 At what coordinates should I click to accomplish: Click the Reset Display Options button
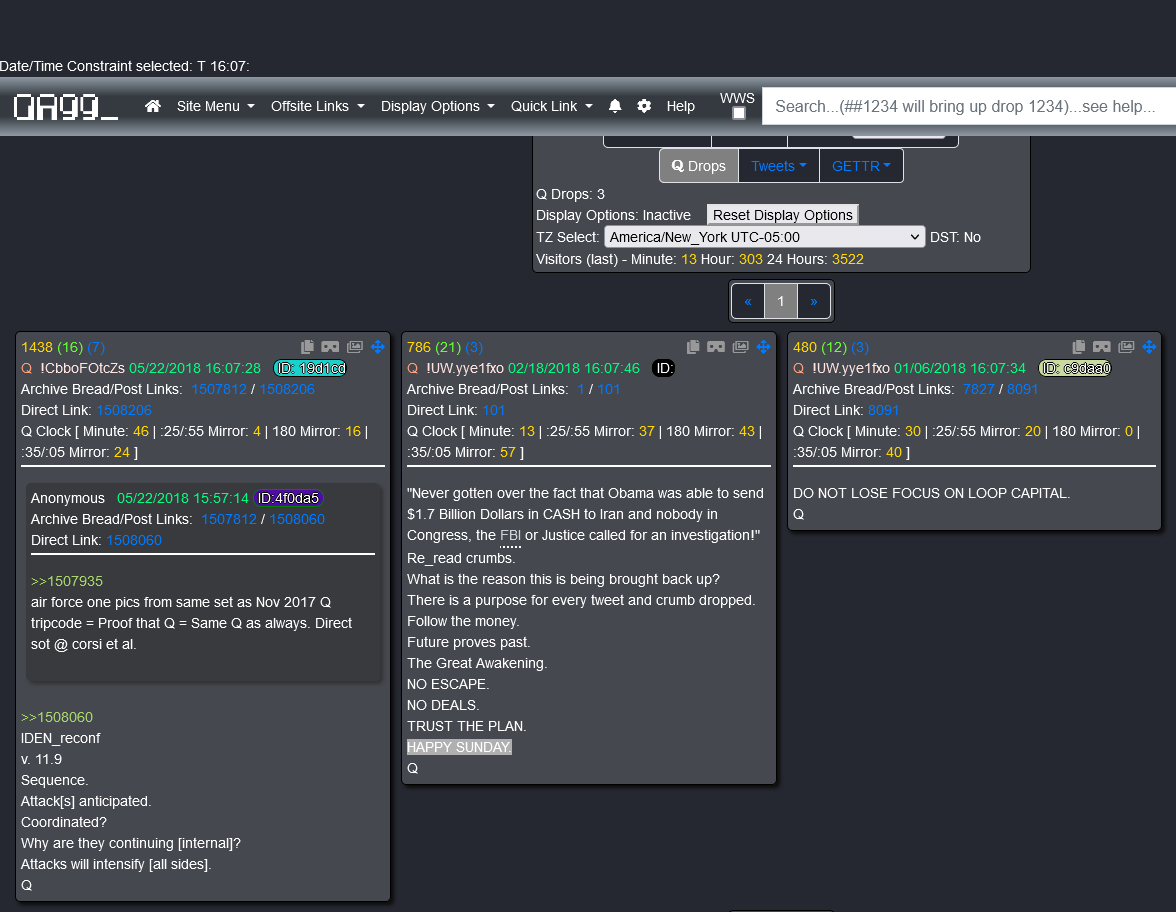pyautogui.click(x=782, y=215)
